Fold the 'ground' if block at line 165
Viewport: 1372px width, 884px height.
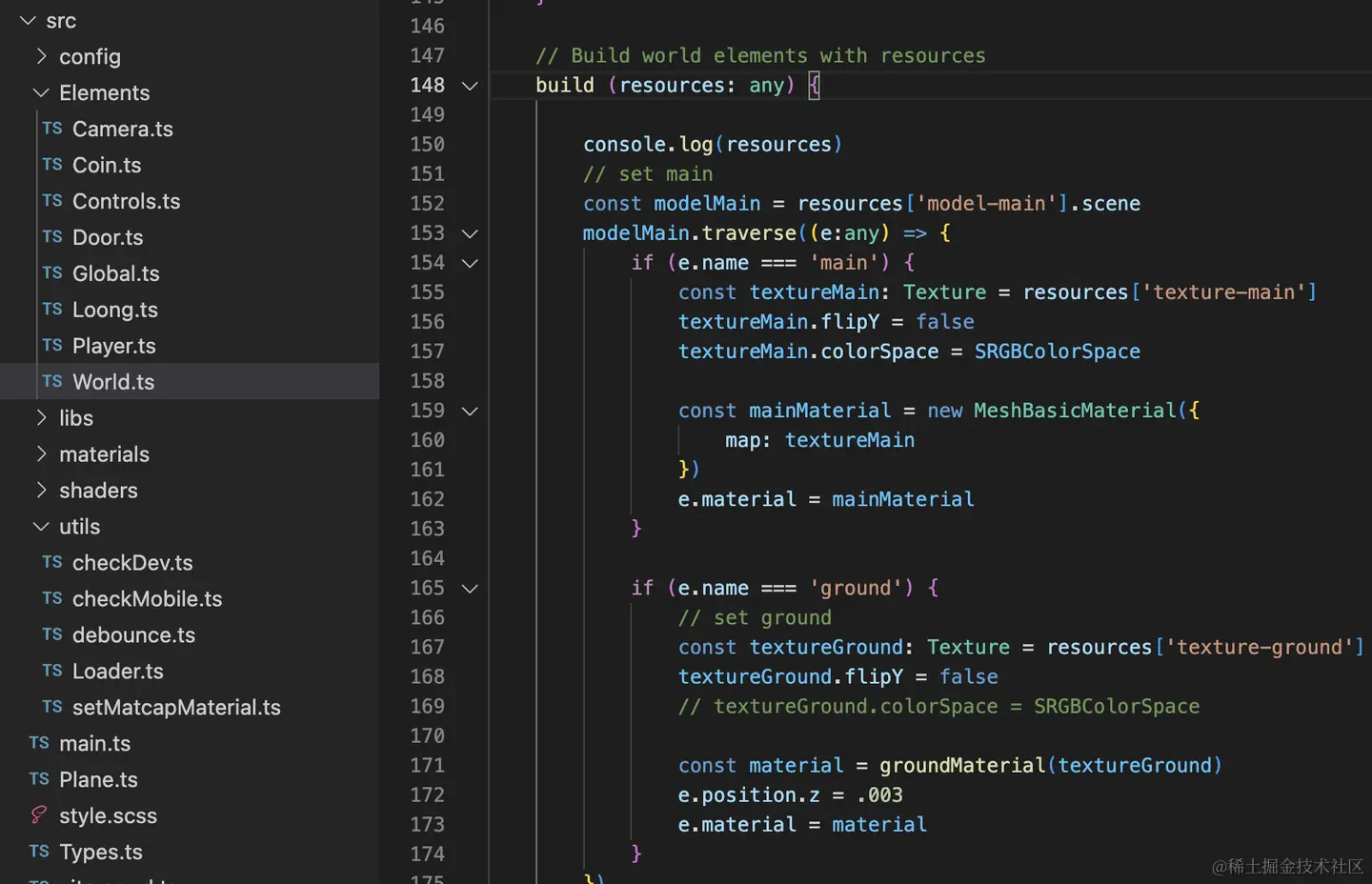tap(470, 588)
